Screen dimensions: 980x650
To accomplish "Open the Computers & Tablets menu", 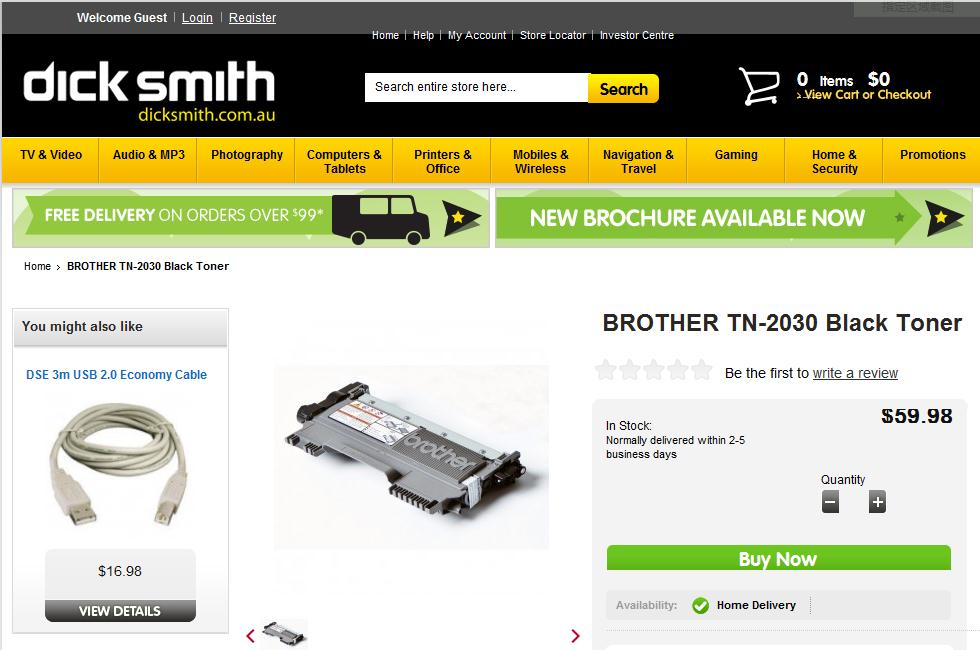I will pos(344,161).
